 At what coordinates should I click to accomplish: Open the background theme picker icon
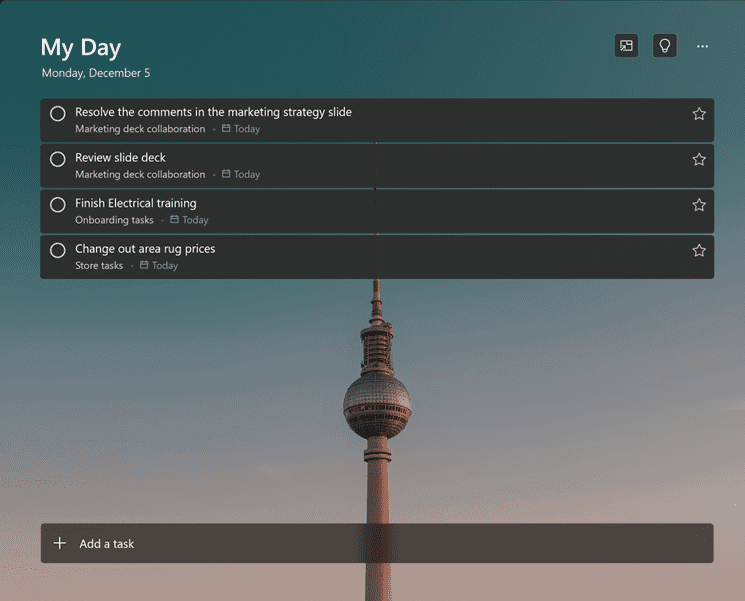pos(626,46)
